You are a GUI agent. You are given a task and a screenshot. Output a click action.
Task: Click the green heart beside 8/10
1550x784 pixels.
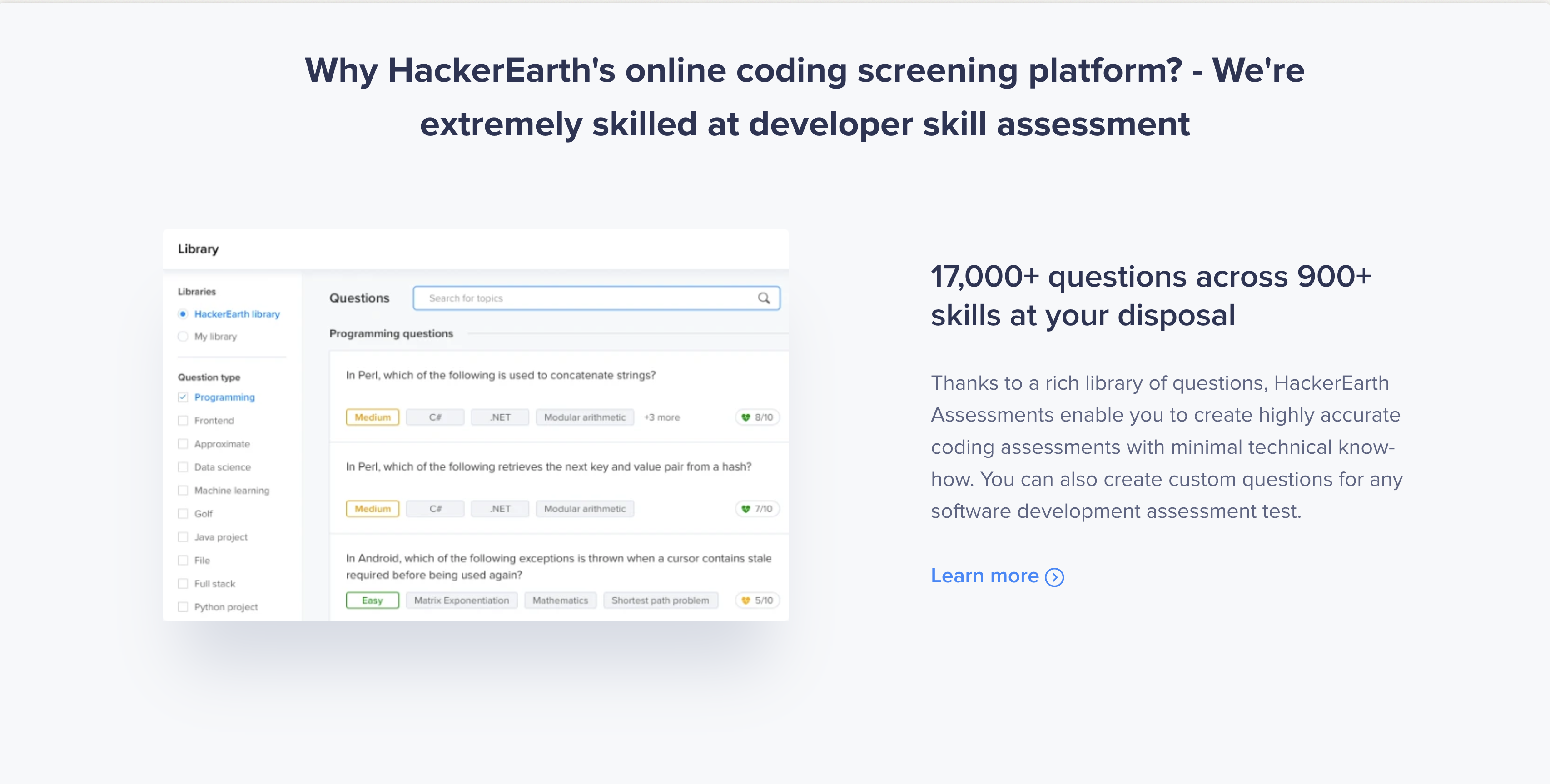[x=745, y=417]
